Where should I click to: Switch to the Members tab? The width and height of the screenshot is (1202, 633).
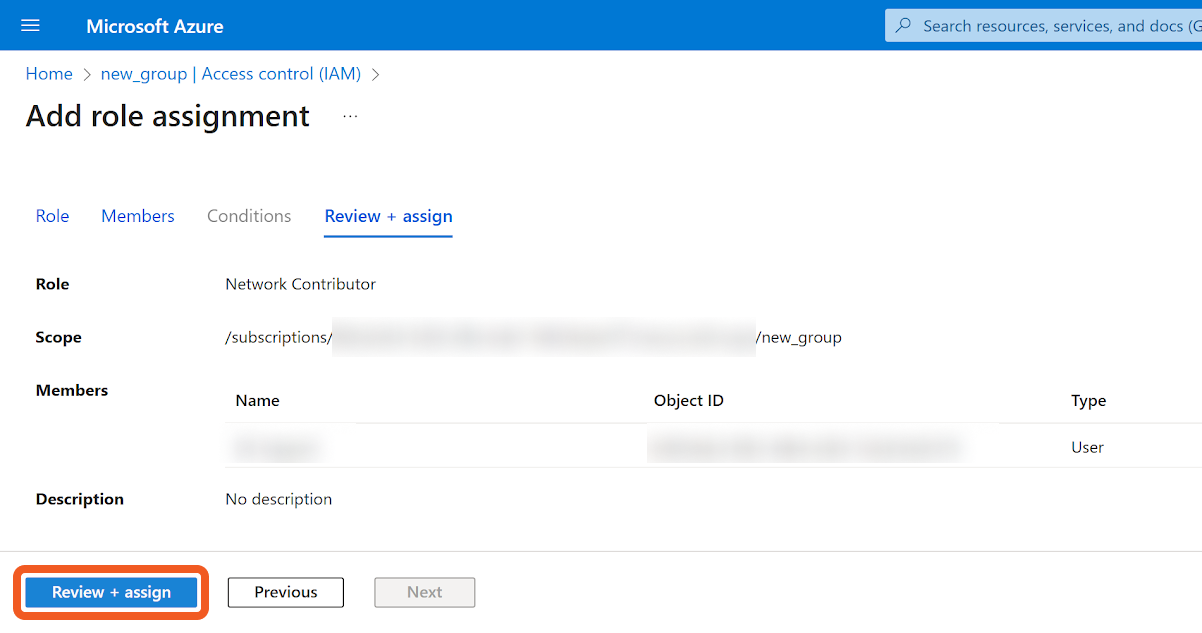click(138, 216)
